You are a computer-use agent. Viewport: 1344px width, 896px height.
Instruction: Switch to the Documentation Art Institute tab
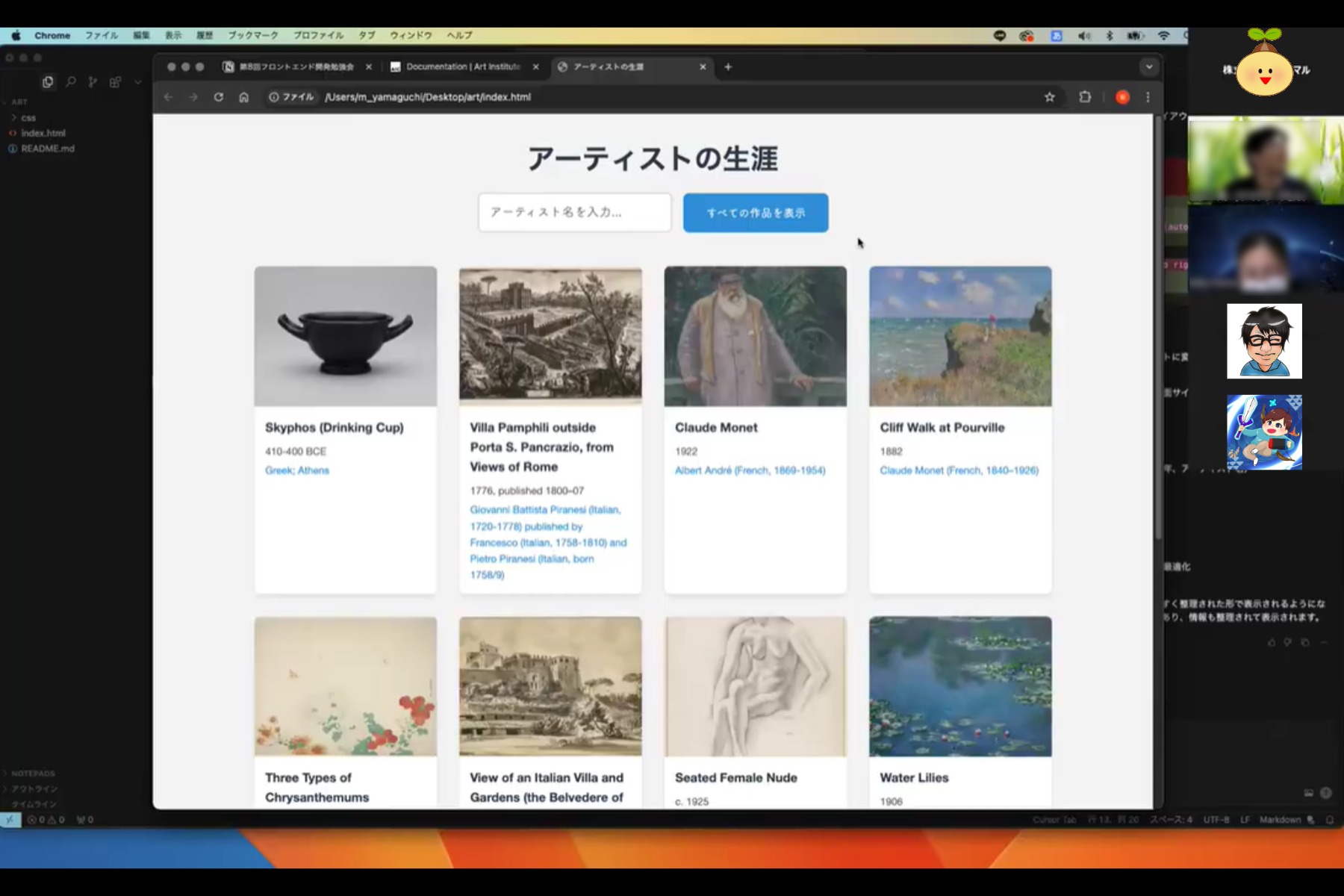tap(463, 67)
